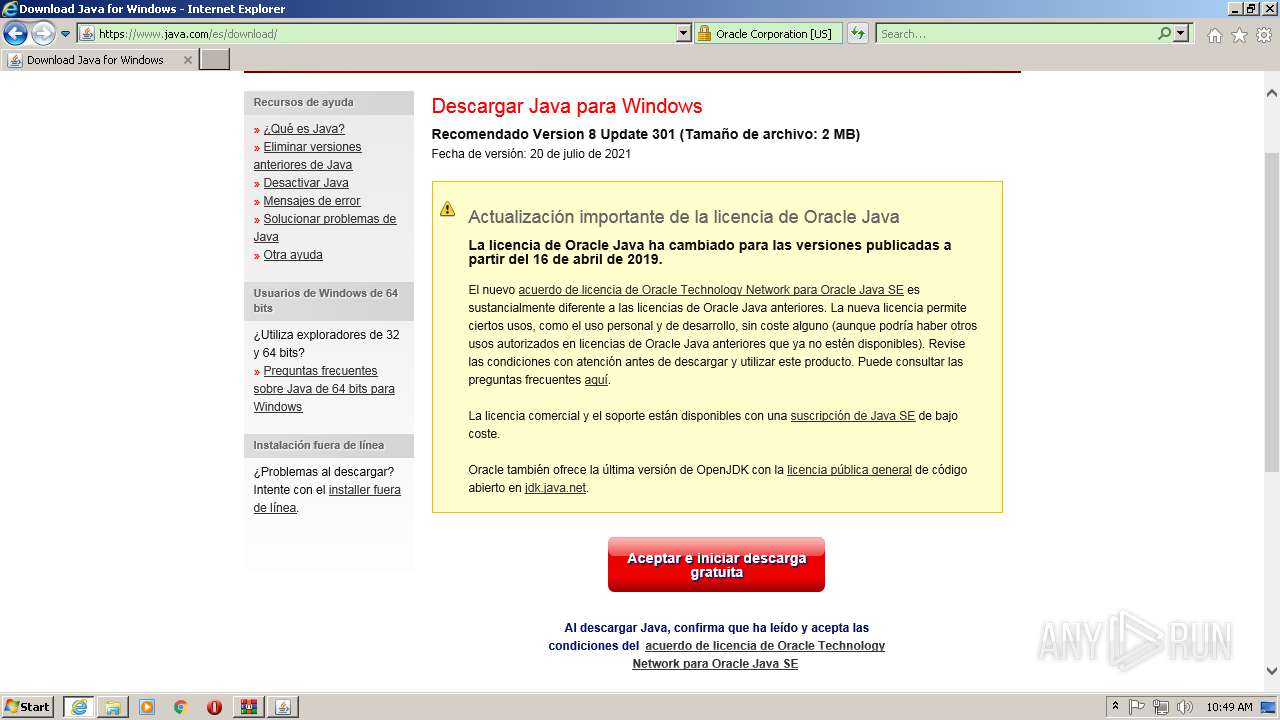
Task: Go forward with the browser Forward arrow
Action: tap(43, 34)
